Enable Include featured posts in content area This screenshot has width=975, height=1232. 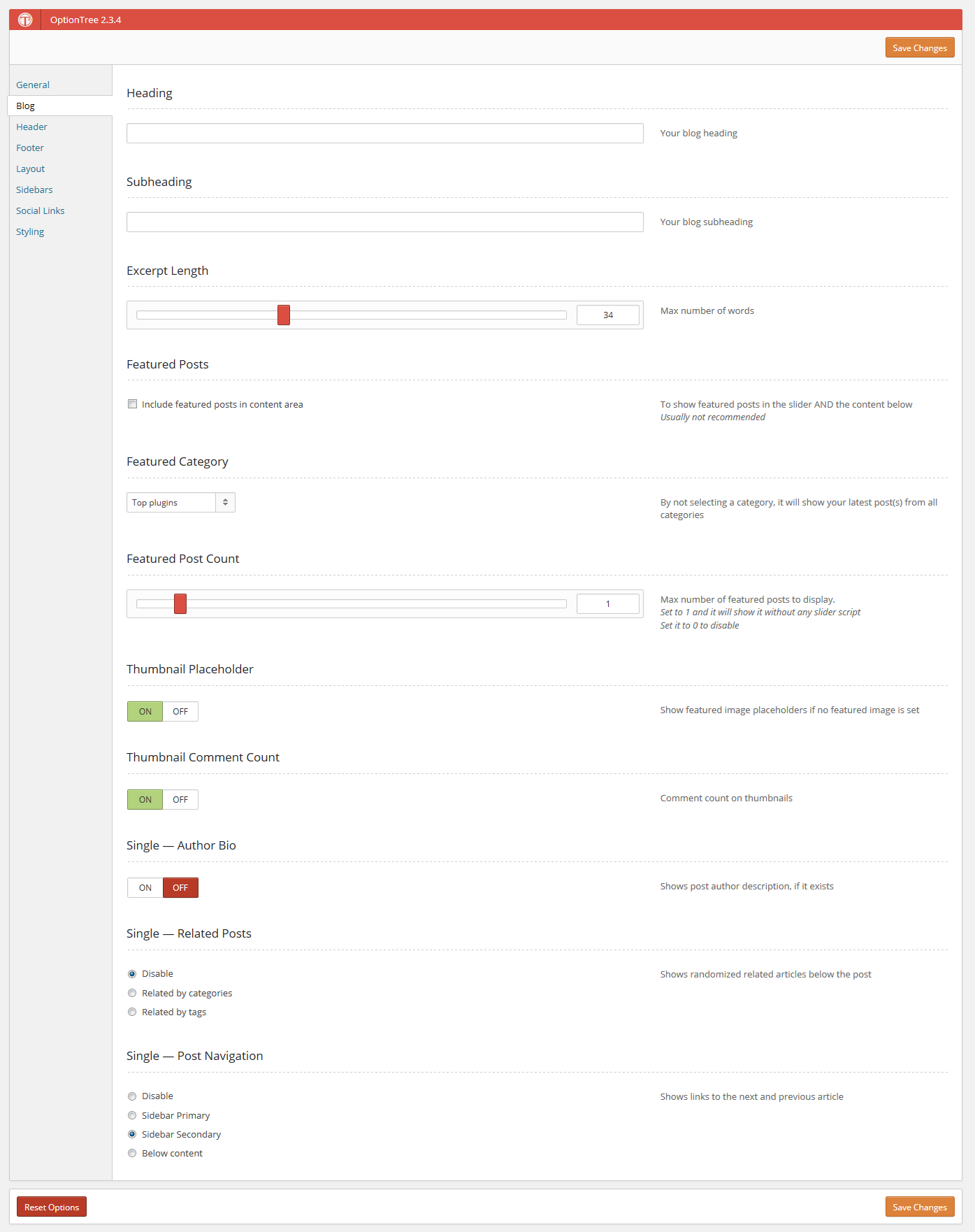tap(133, 404)
